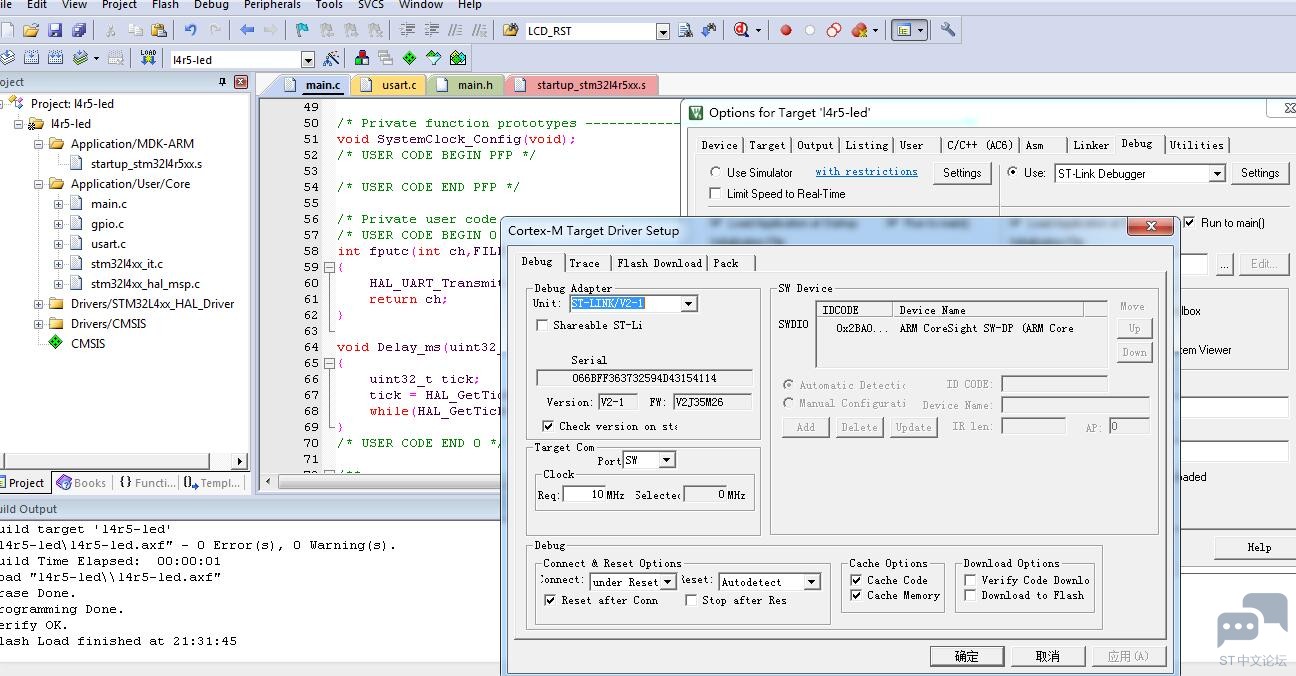
Task: Open Connect under Reset dropdown
Action: [x=668, y=581]
